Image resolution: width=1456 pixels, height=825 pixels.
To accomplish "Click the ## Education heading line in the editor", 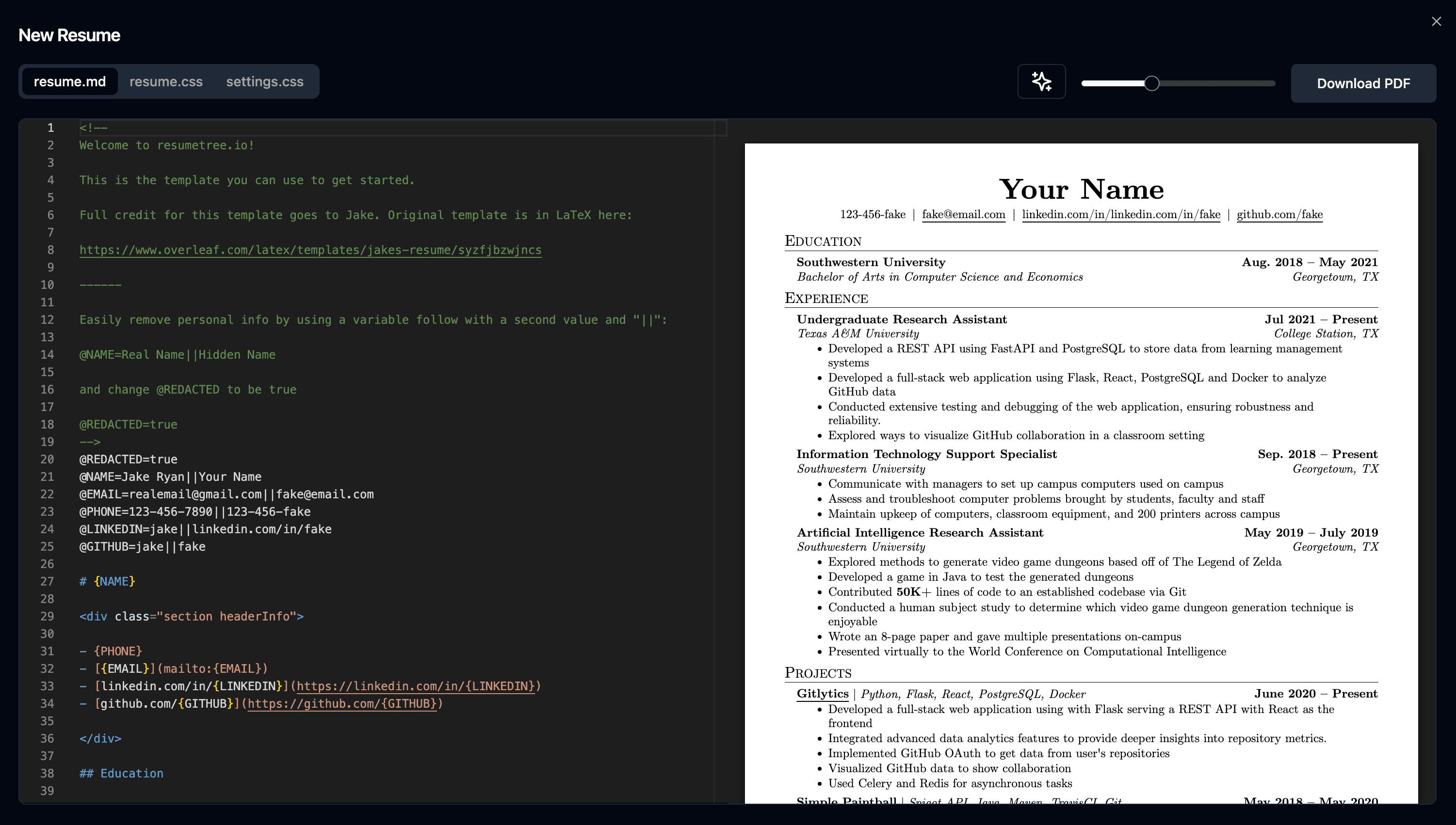I will point(121,774).
